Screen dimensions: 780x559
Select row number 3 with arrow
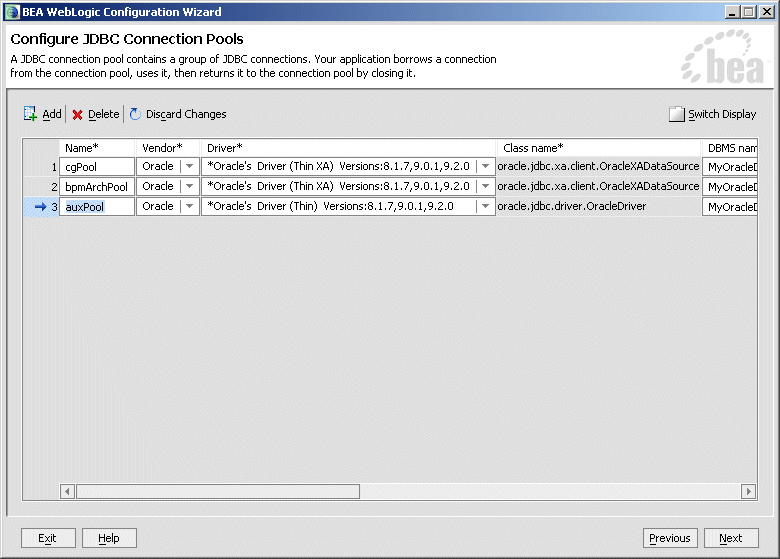[41, 206]
